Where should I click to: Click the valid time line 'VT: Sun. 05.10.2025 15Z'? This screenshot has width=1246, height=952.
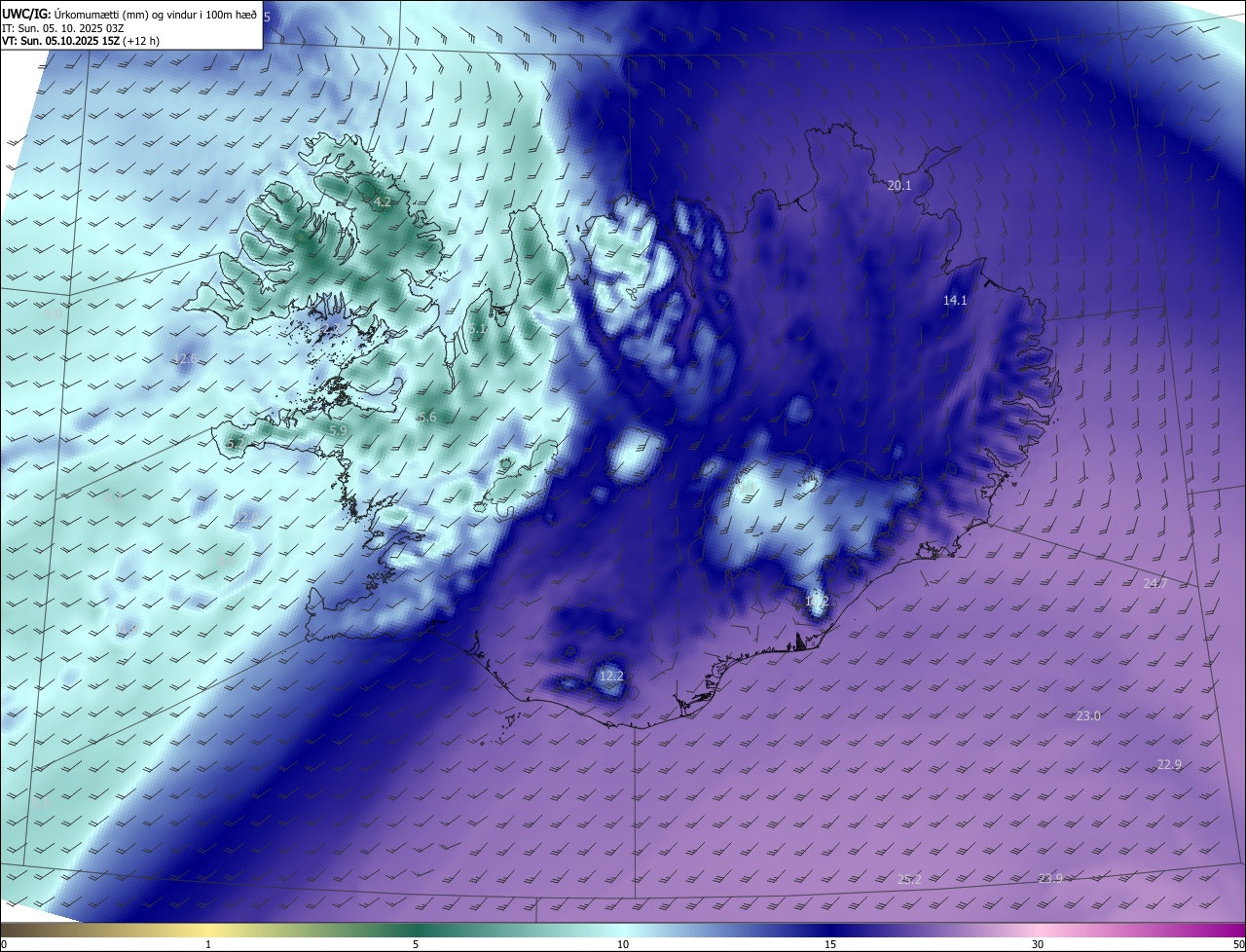click(x=60, y=41)
